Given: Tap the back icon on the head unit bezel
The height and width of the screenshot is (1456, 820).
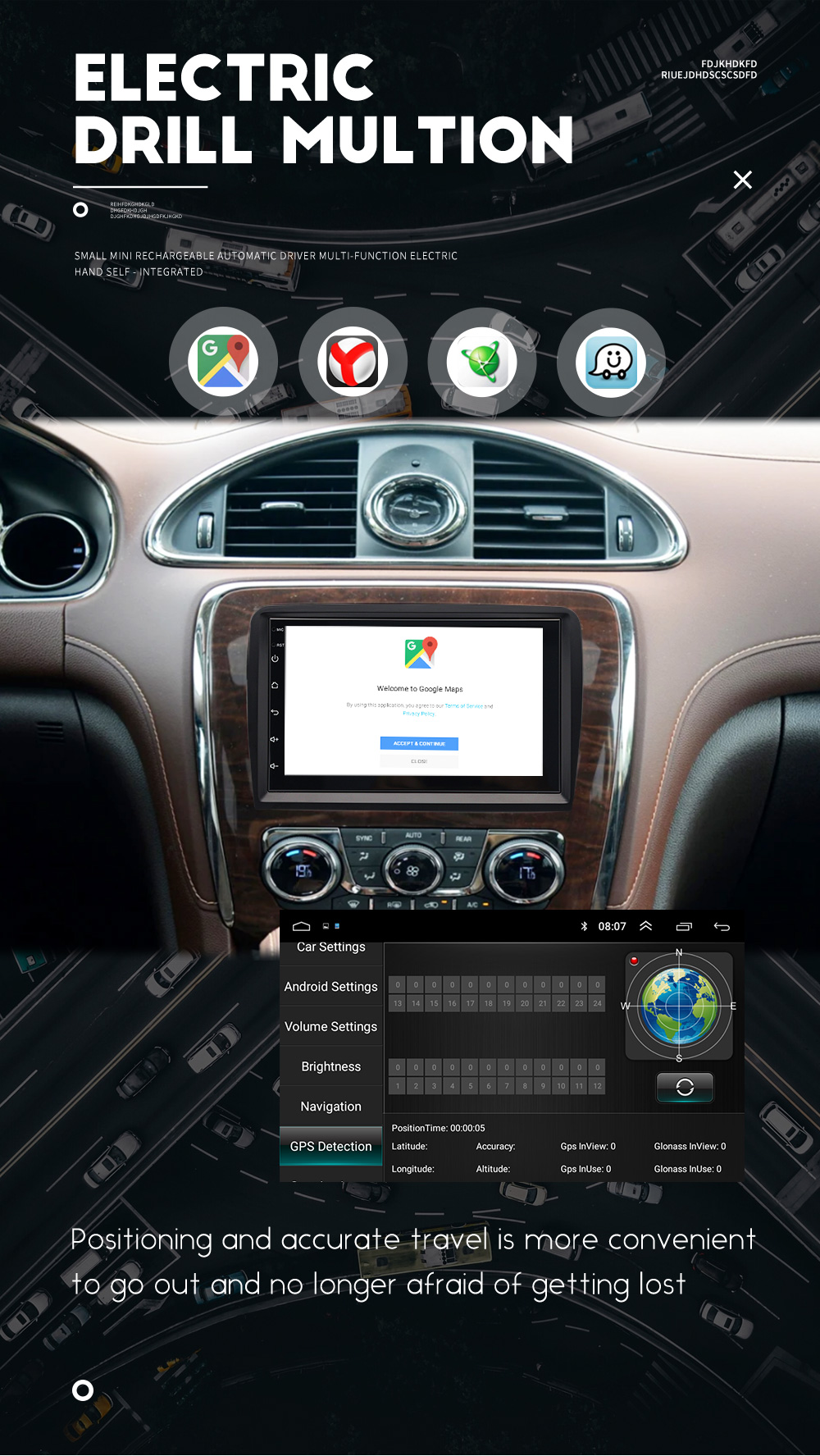Looking at the screenshot, I should [x=275, y=712].
